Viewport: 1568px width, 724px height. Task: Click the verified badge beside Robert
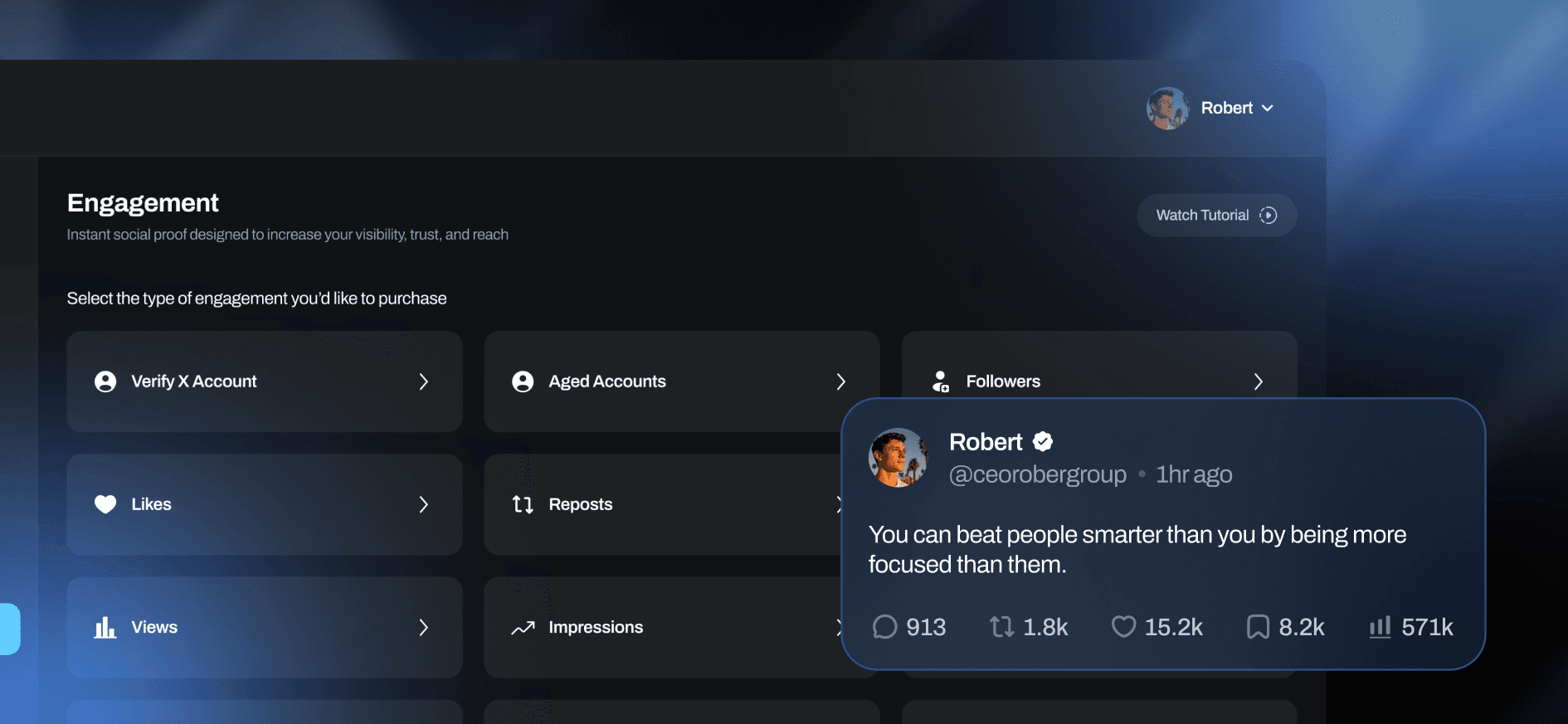tap(1043, 442)
